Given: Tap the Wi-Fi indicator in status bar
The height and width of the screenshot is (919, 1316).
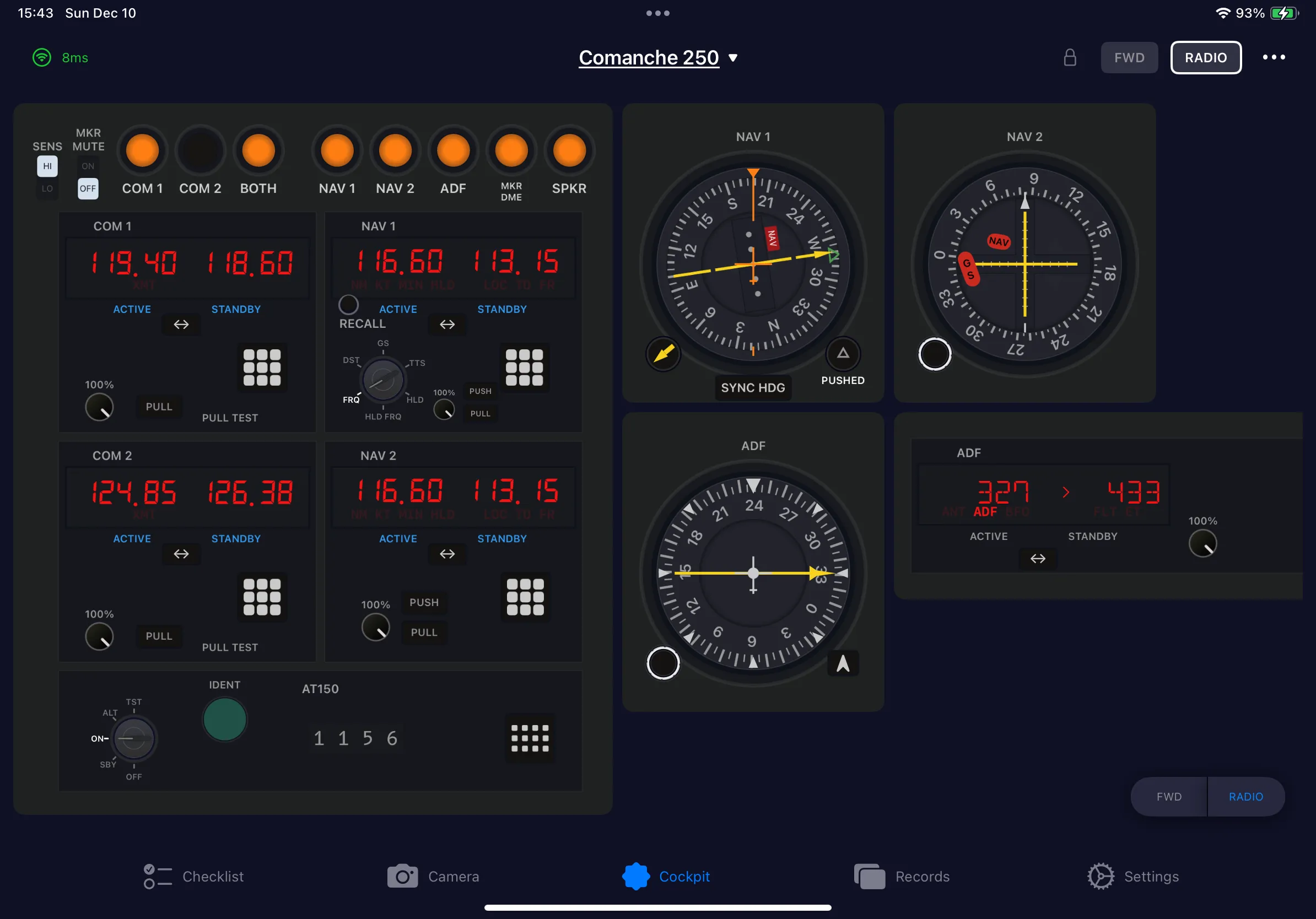Looking at the screenshot, I should point(1222,13).
